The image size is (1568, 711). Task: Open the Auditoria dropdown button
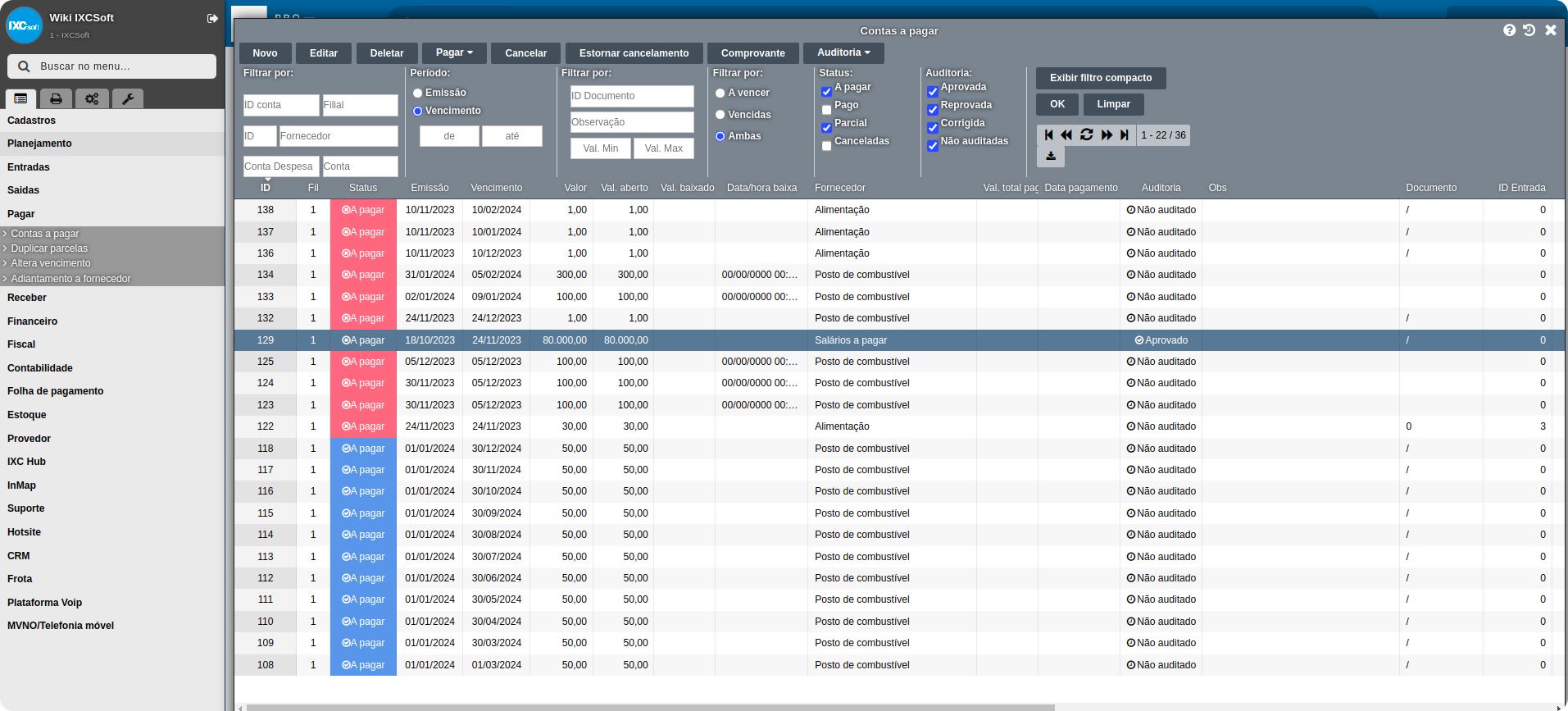(843, 52)
